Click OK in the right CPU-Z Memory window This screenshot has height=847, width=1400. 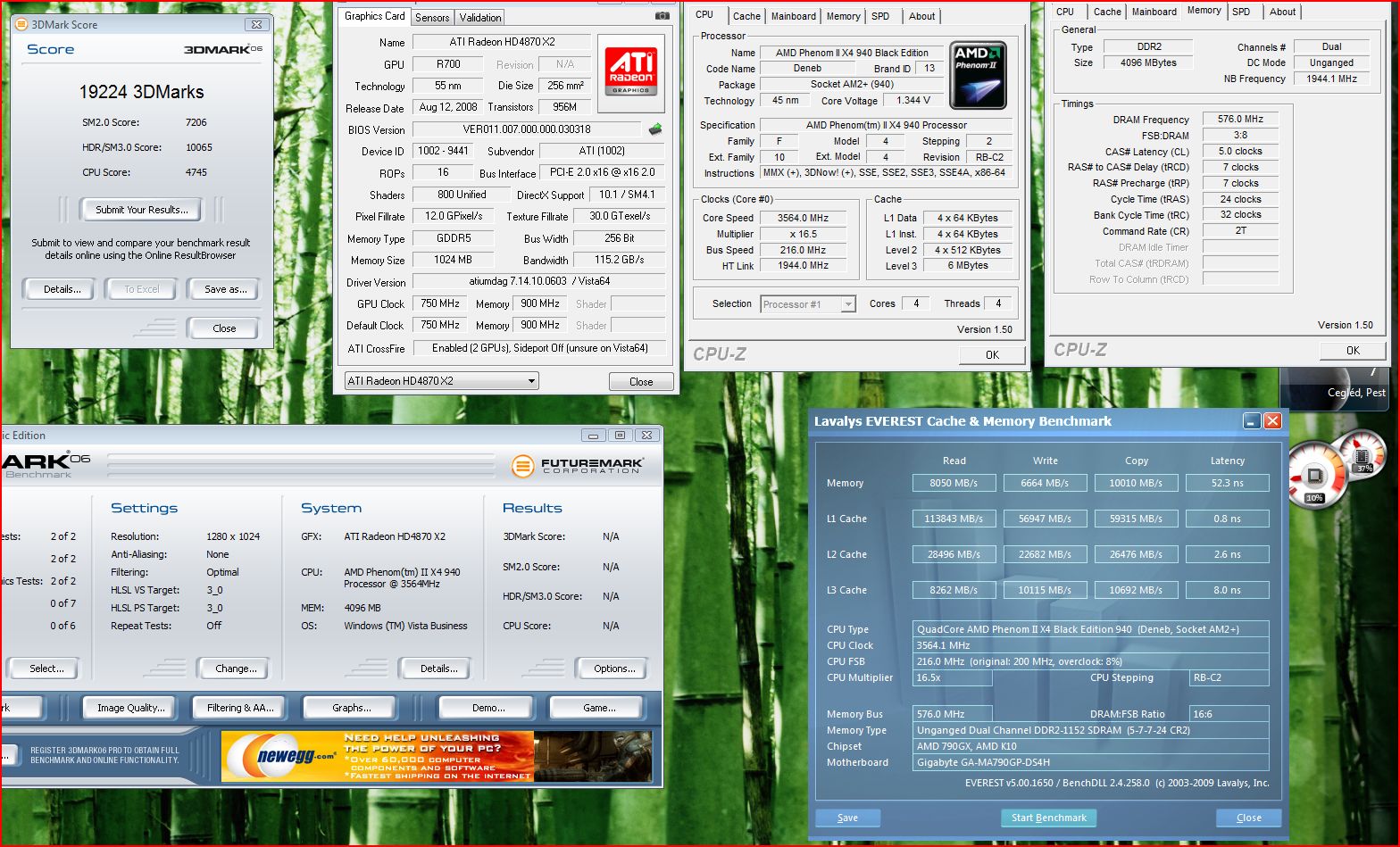tap(1353, 350)
